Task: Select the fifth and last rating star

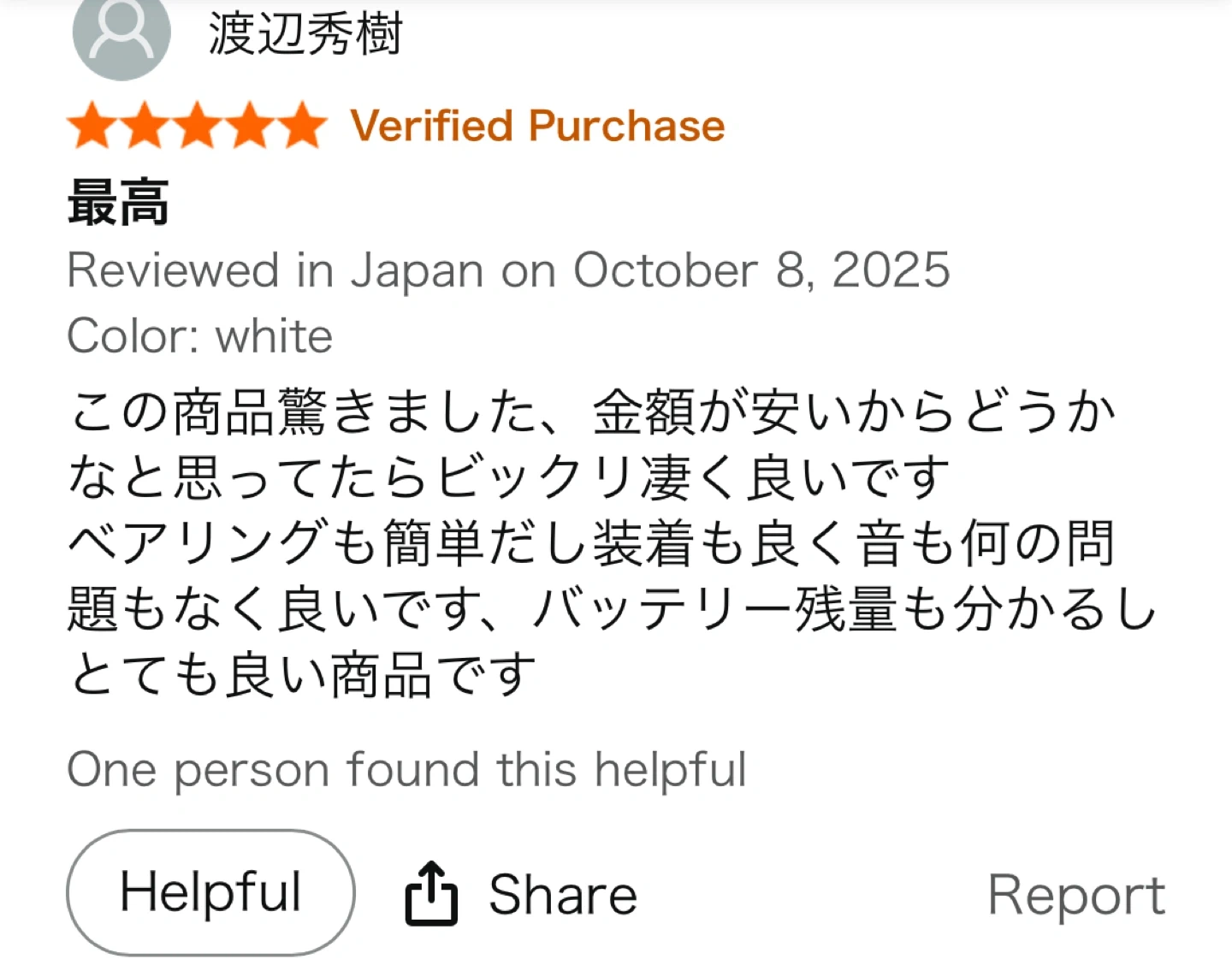Action: tap(302, 126)
